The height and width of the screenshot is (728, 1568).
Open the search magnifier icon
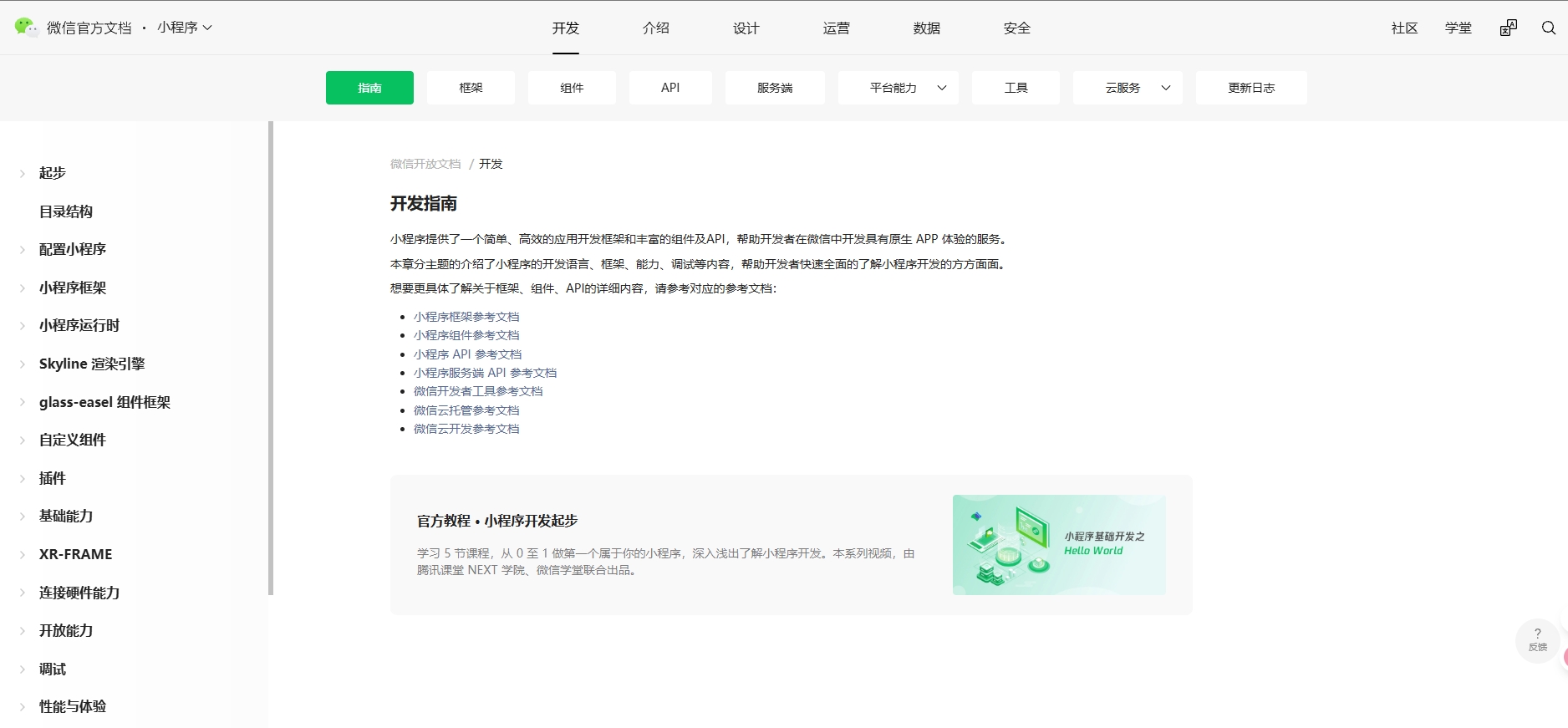click(x=1548, y=28)
